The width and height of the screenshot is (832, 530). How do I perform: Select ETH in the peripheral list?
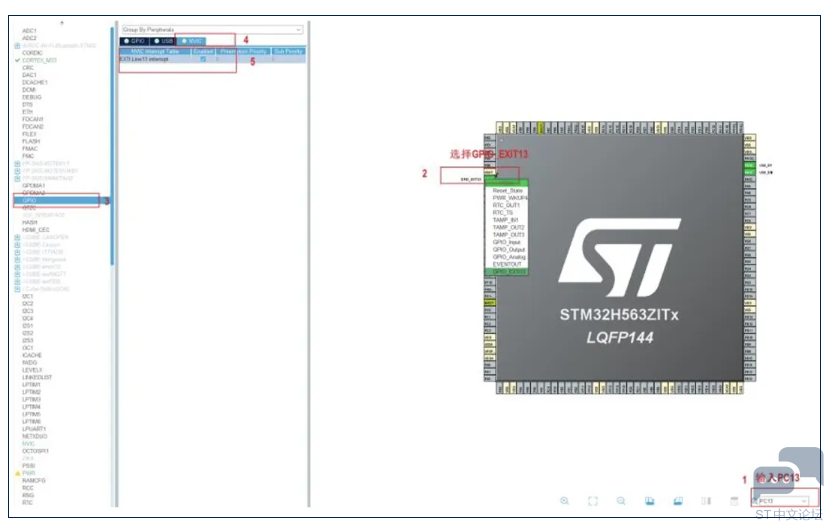[x=27, y=112]
